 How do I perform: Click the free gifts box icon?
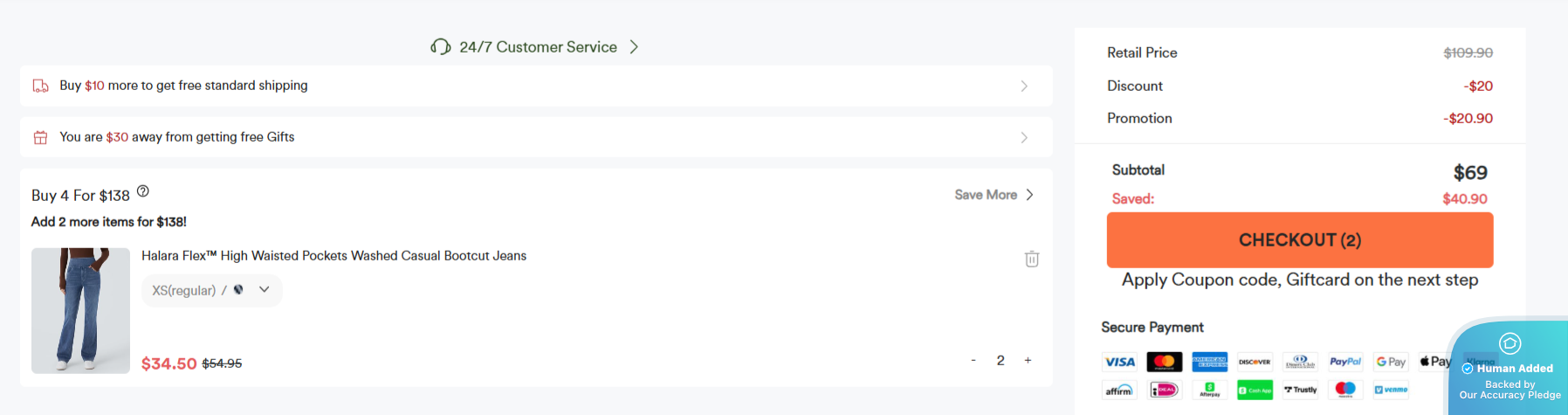click(x=40, y=137)
